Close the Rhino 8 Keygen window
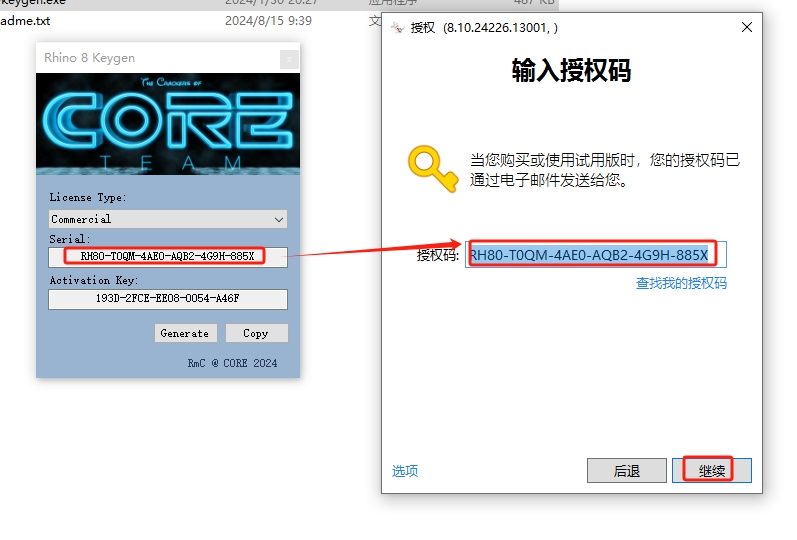 tap(288, 58)
